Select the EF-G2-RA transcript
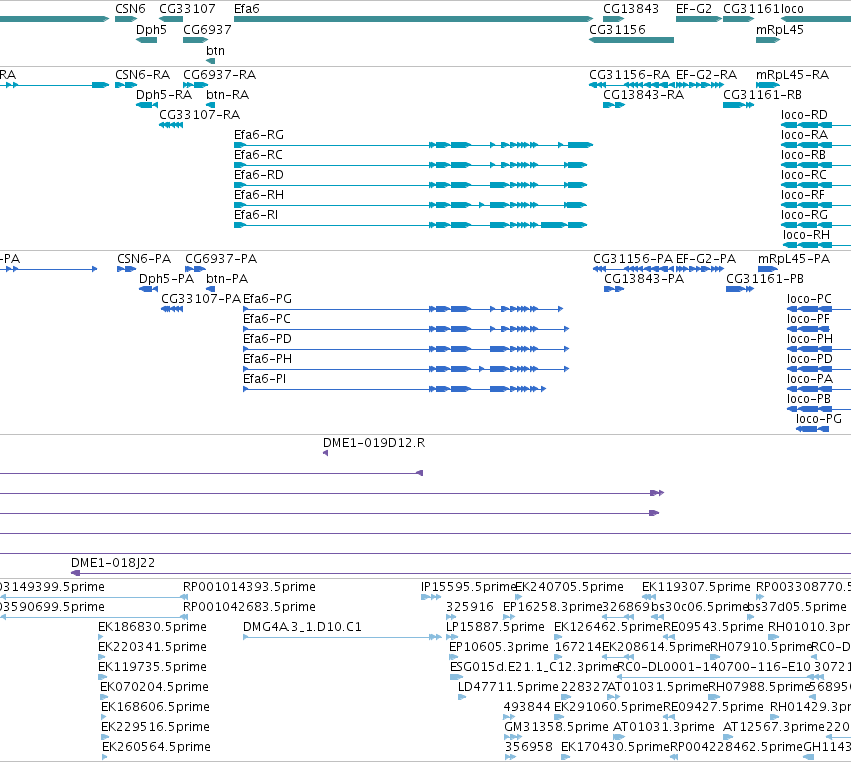This screenshot has width=851, height=762. coord(700,85)
